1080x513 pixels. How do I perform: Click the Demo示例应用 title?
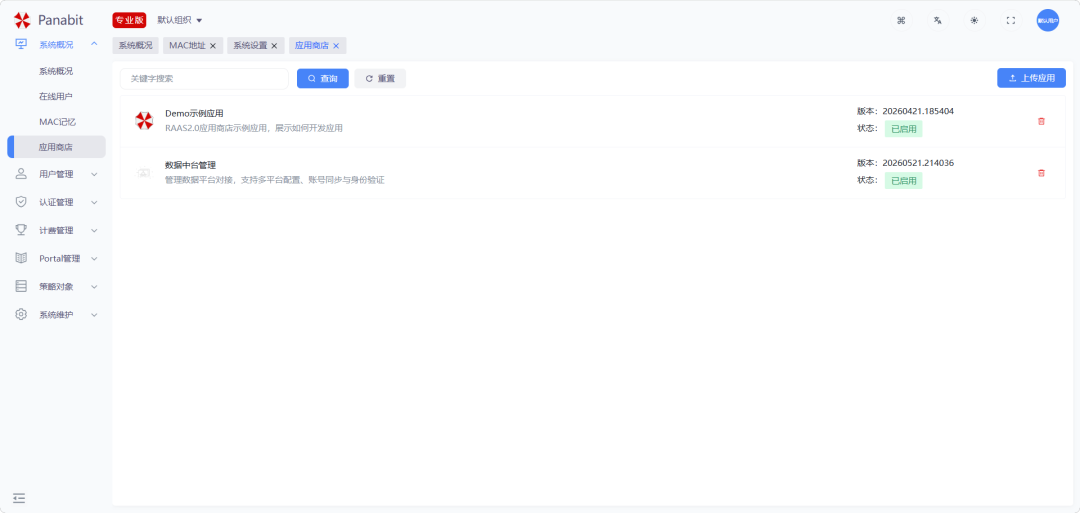click(x=194, y=114)
